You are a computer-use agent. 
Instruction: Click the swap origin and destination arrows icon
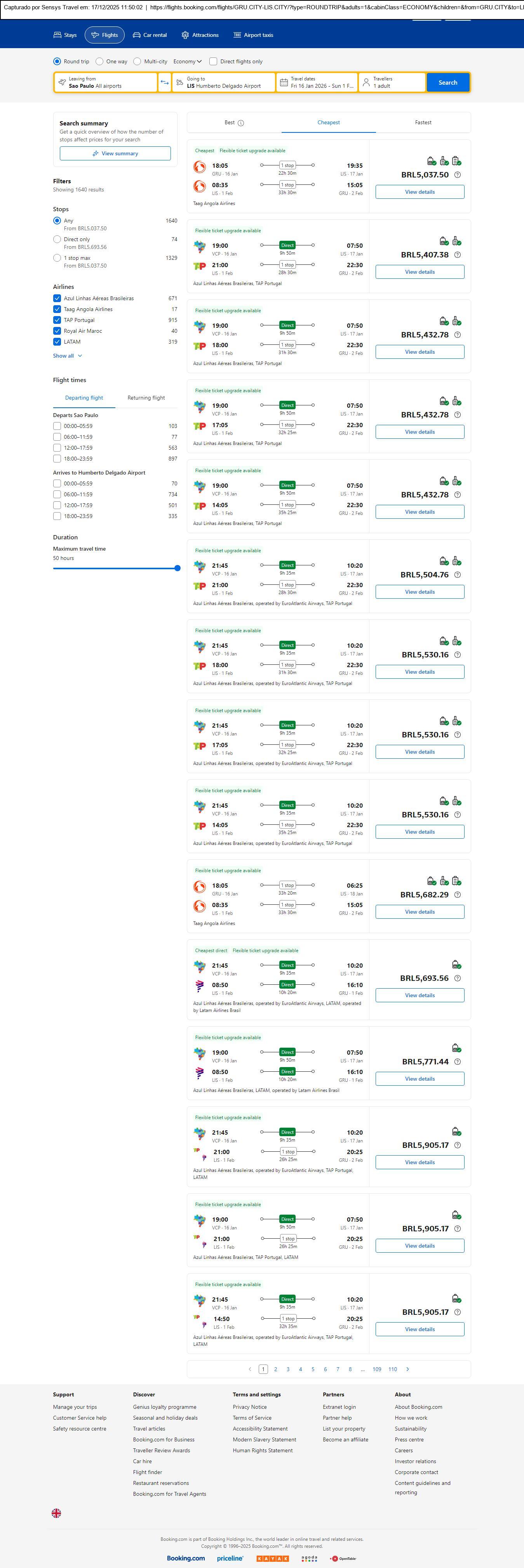click(x=164, y=83)
